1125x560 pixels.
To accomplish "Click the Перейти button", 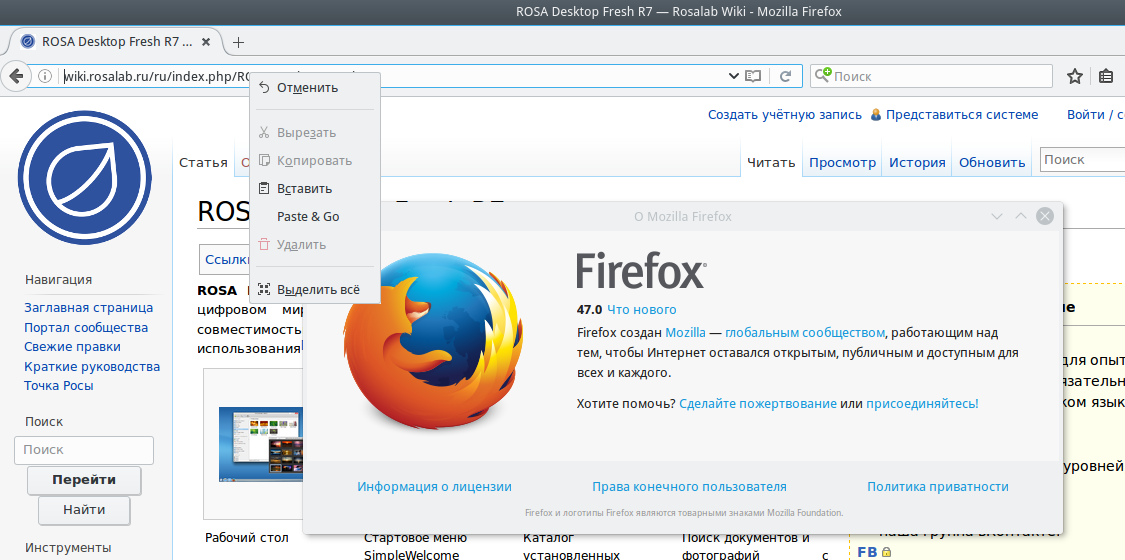I will (84, 480).
